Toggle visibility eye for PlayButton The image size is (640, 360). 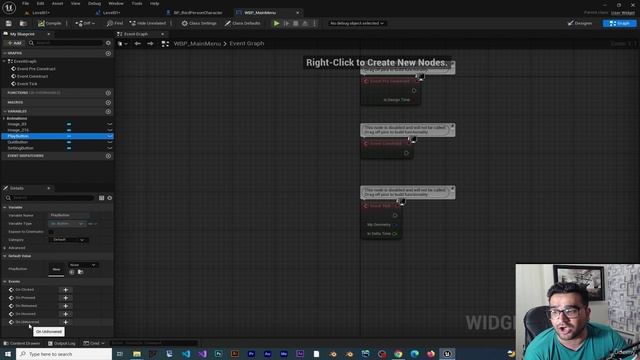(x=110, y=136)
